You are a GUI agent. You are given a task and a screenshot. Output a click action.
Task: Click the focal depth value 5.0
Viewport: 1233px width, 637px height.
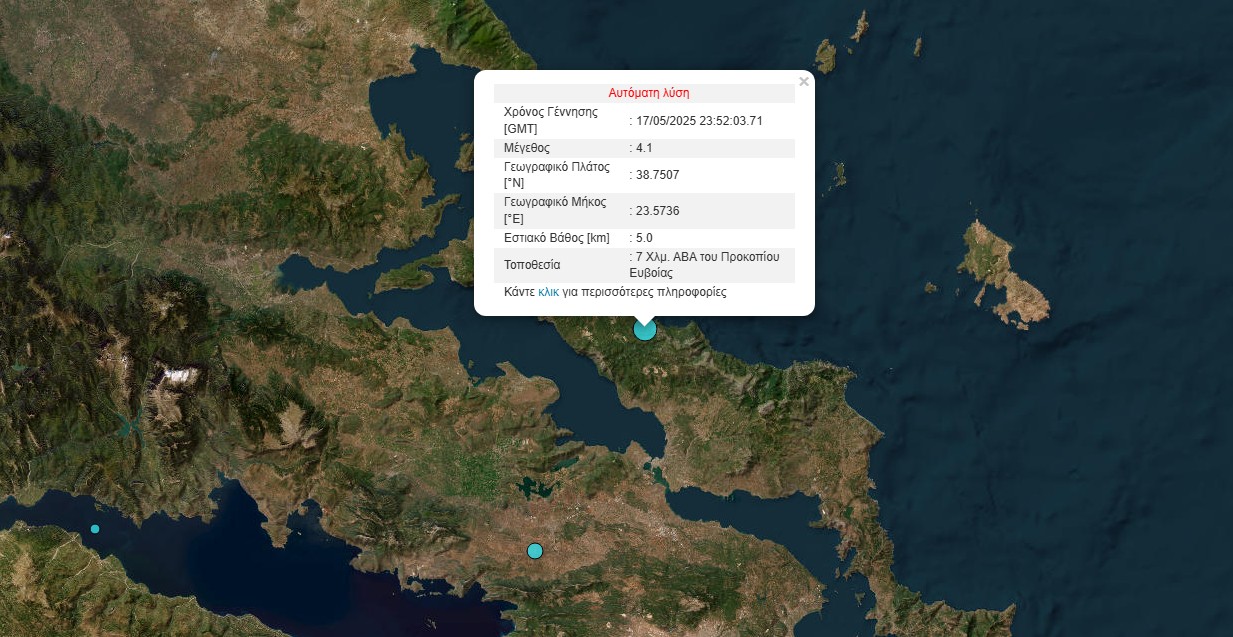[644, 238]
